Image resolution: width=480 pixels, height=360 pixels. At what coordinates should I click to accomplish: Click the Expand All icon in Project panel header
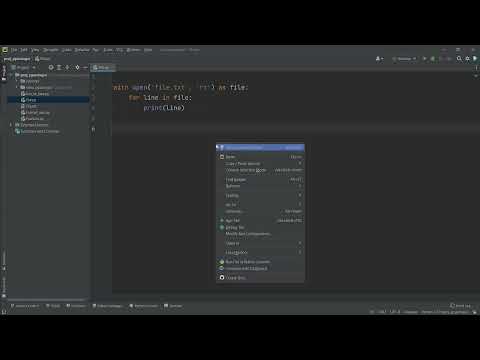tap(59, 67)
